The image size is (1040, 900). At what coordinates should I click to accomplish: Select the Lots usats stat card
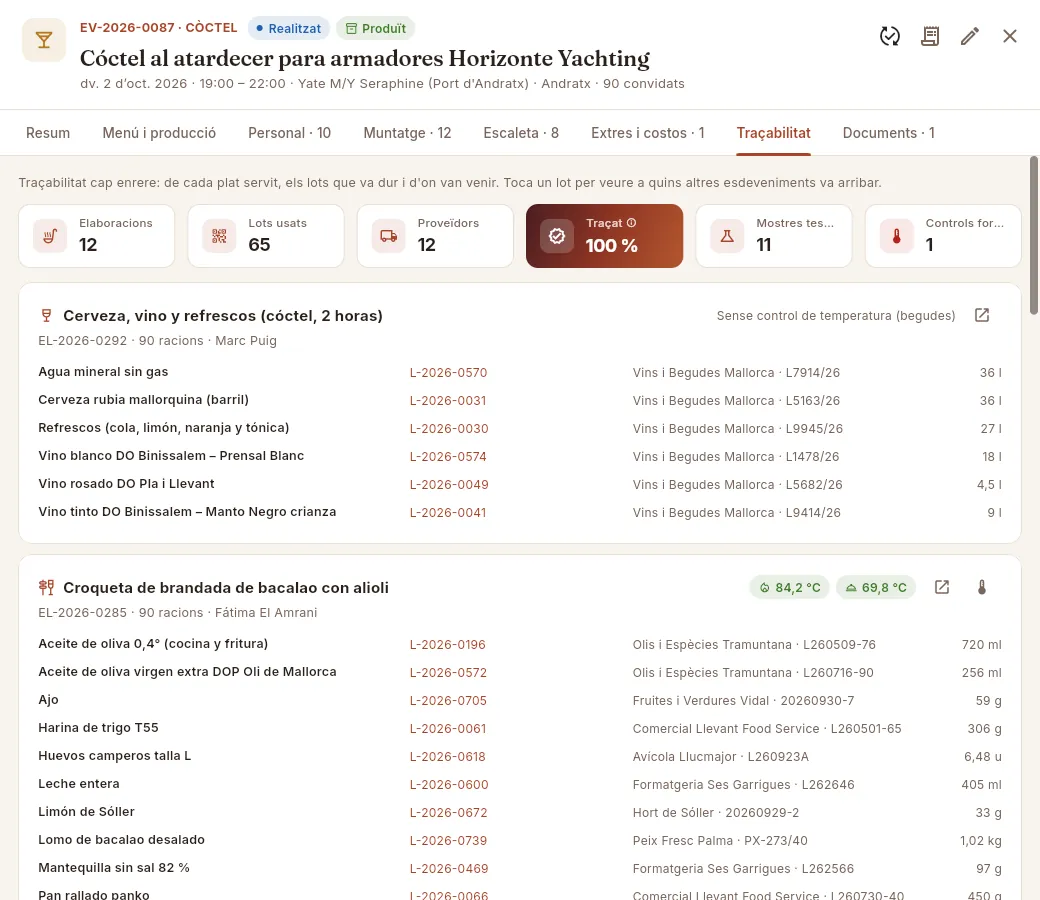[266, 236]
